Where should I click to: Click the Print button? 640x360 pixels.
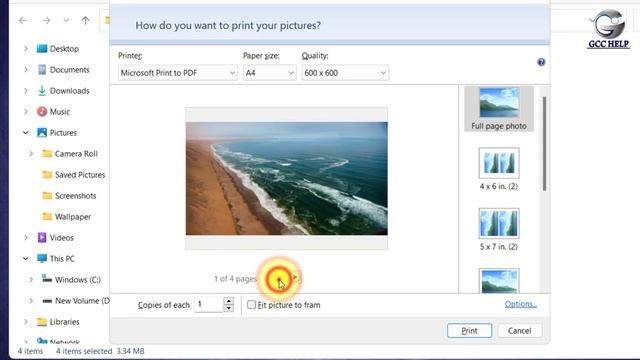click(x=469, y=331)
